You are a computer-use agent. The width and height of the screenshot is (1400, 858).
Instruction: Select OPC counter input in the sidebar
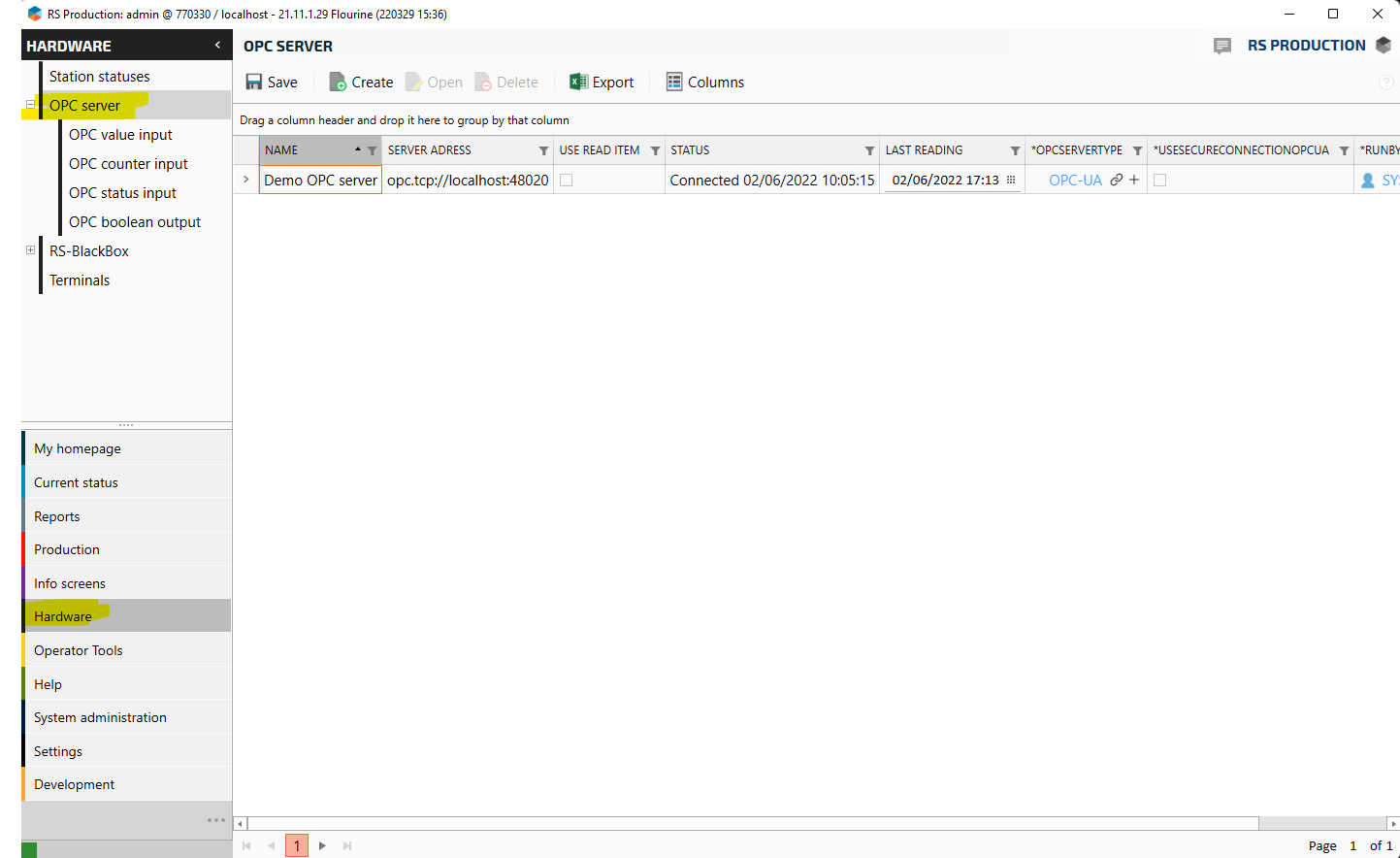[128, 163]
